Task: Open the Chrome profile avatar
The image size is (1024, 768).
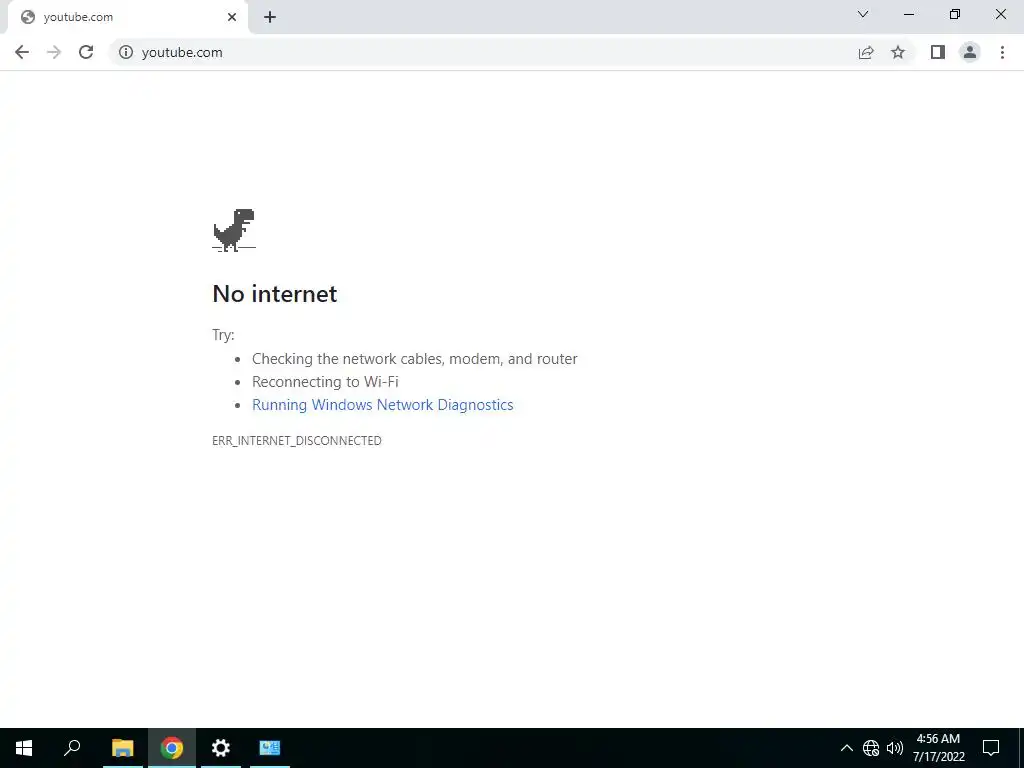Action: [970, 52]
